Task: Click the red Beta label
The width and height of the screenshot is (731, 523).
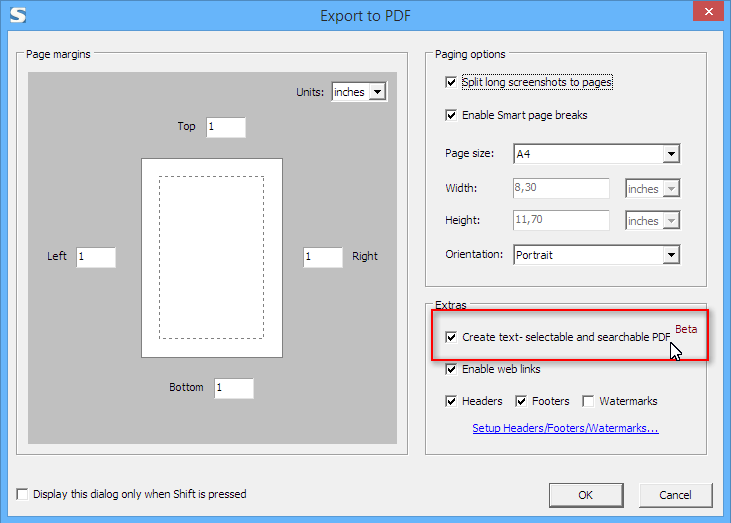Action: [x=686, y=329]
